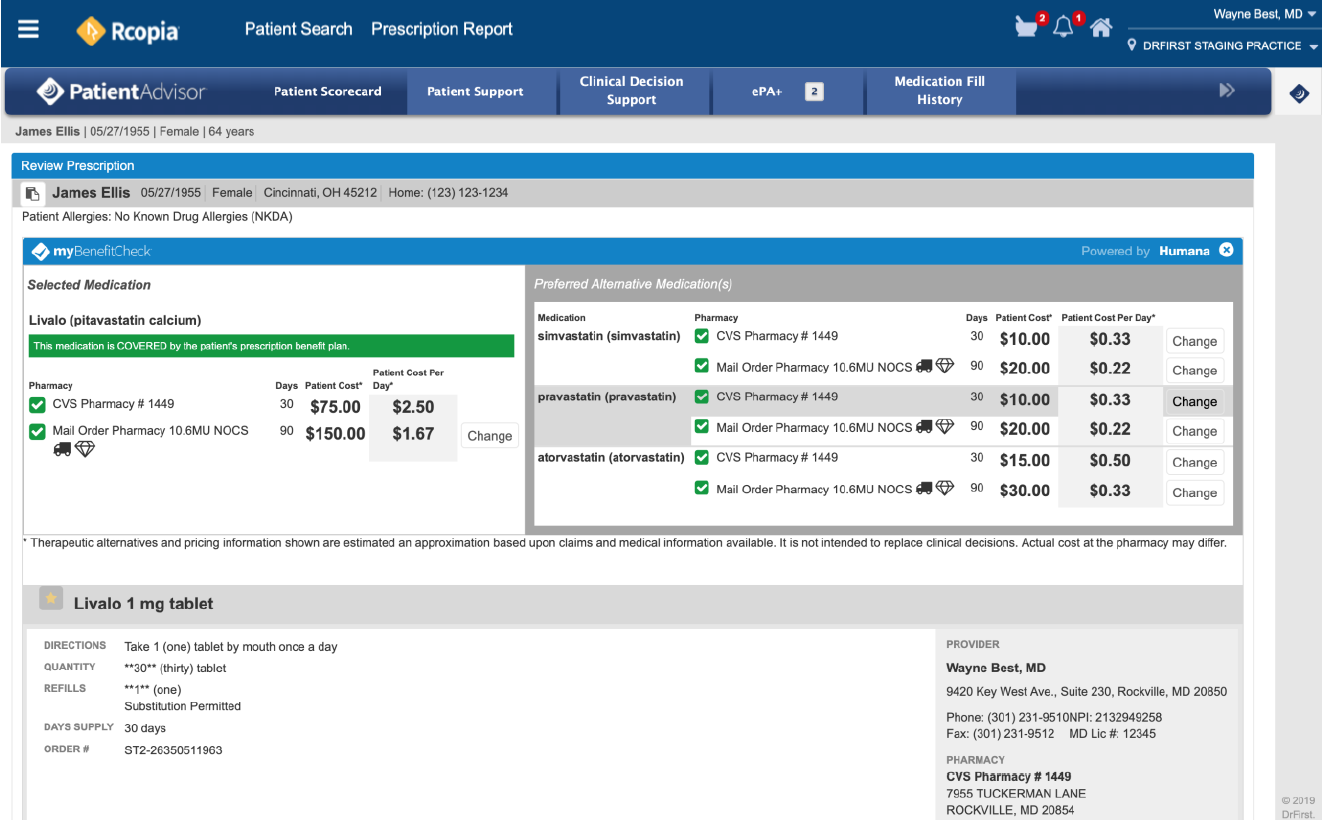Click the PatientAdvisor logo
This screenshot has width=1322, height=820.
(120, 92)
